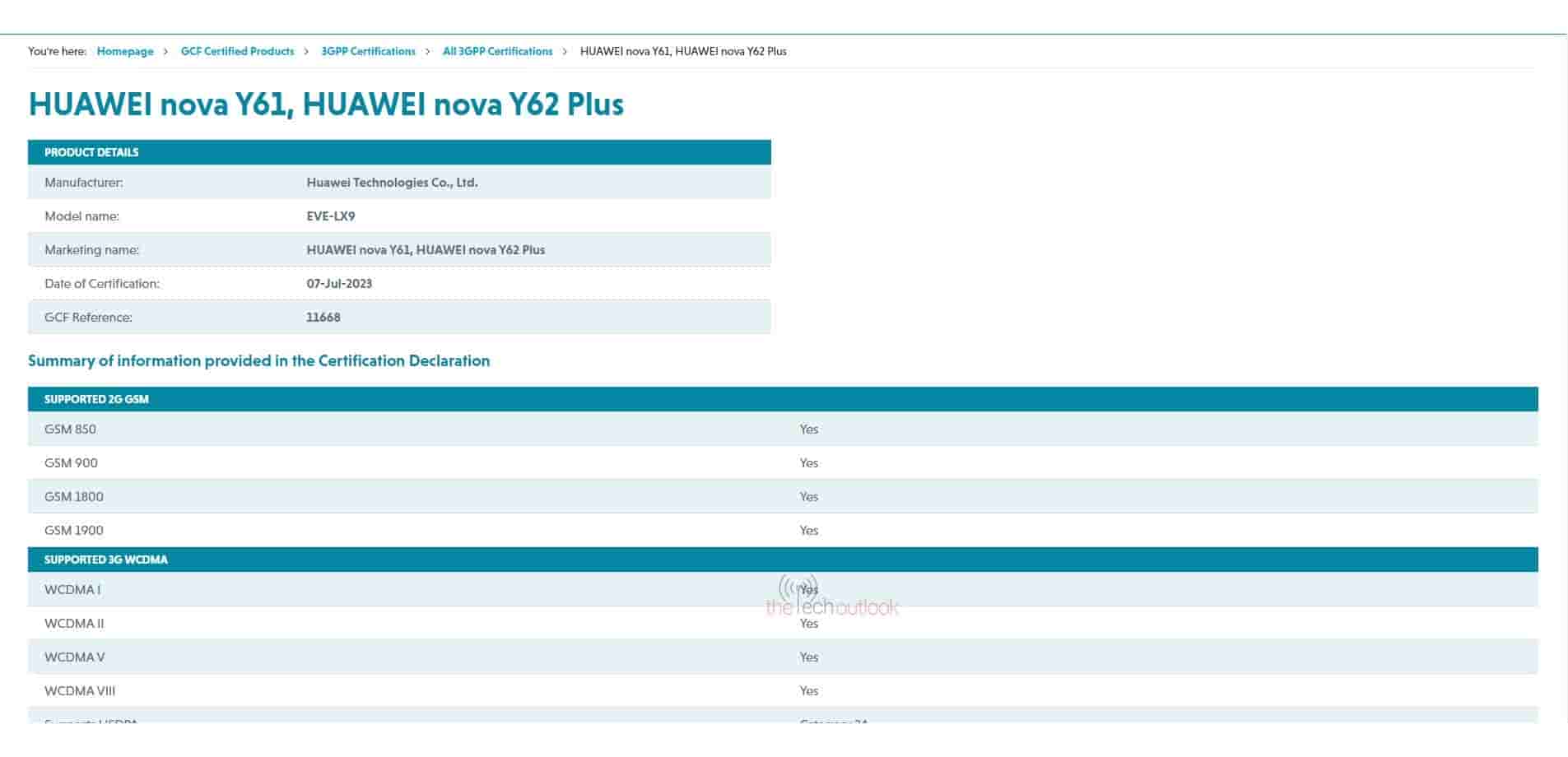Click the 07-Jul-2023 certification date
The width and height of the screenshot is (1568, 757).
click(x=339, y=284)
